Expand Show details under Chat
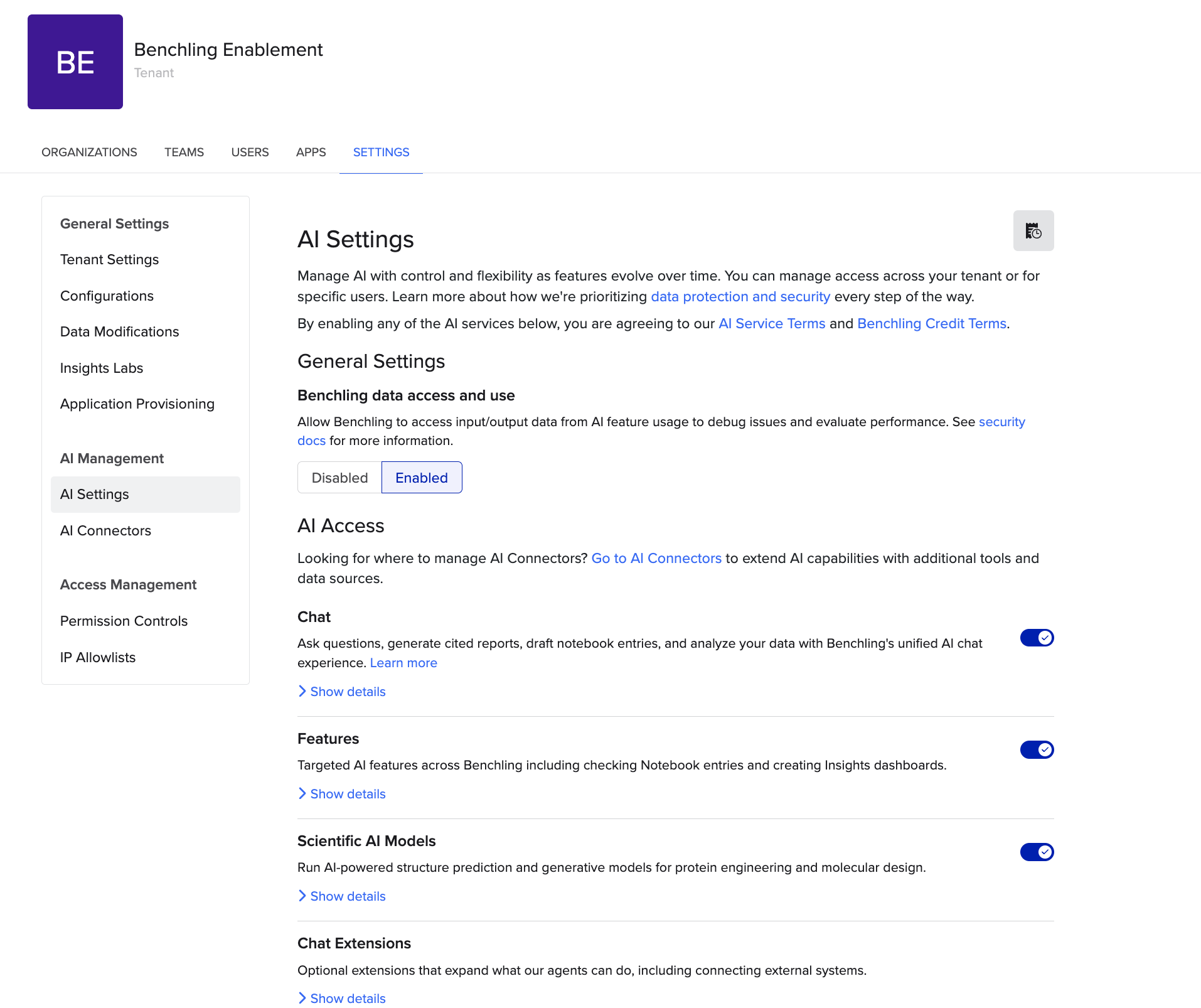The width and height of the screenshot is (1201, 1008). click(x=342, y=691)
